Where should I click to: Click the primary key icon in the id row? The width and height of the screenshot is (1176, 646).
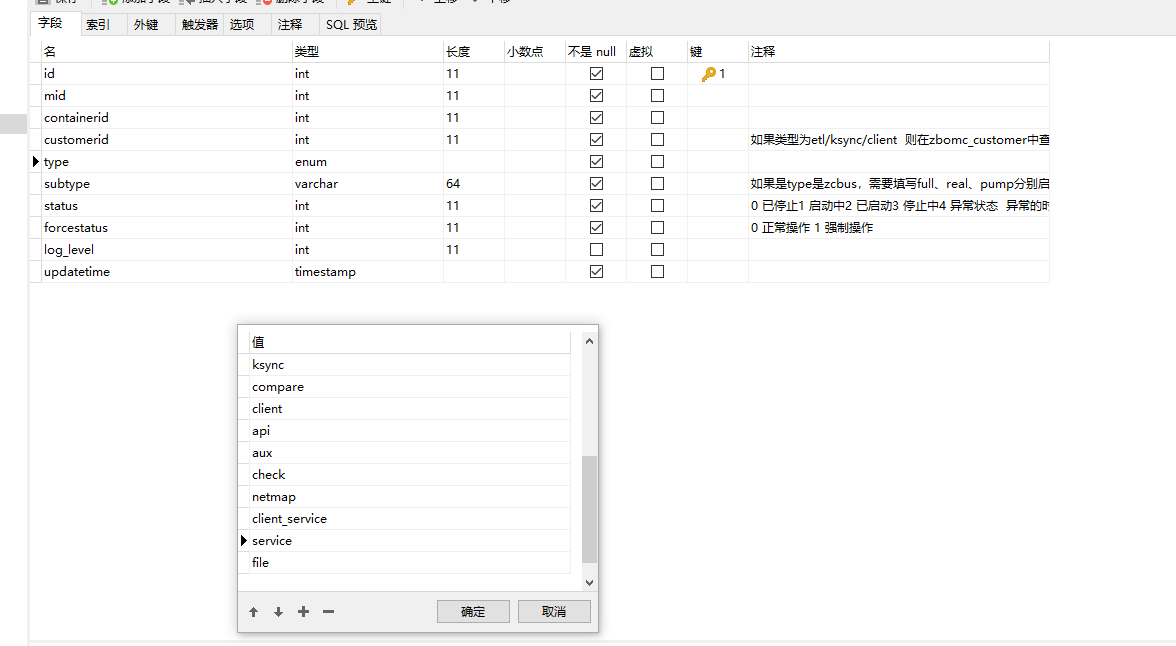(708, 74)
